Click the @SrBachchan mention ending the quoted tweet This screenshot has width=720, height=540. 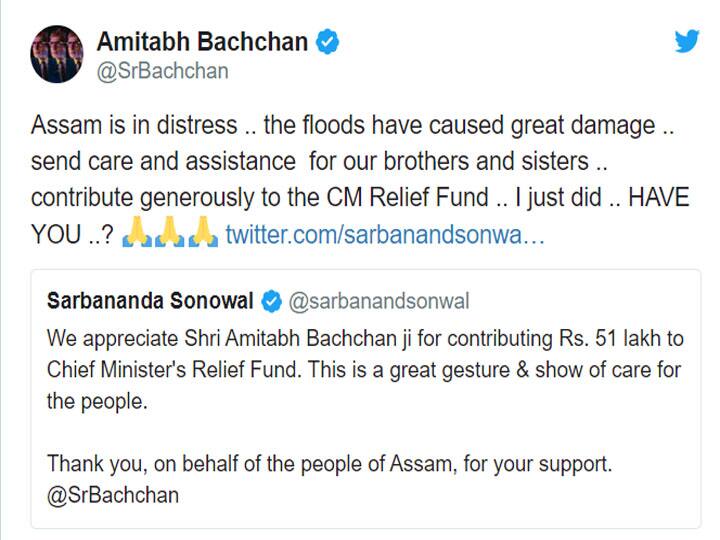(x=112, y=495)
